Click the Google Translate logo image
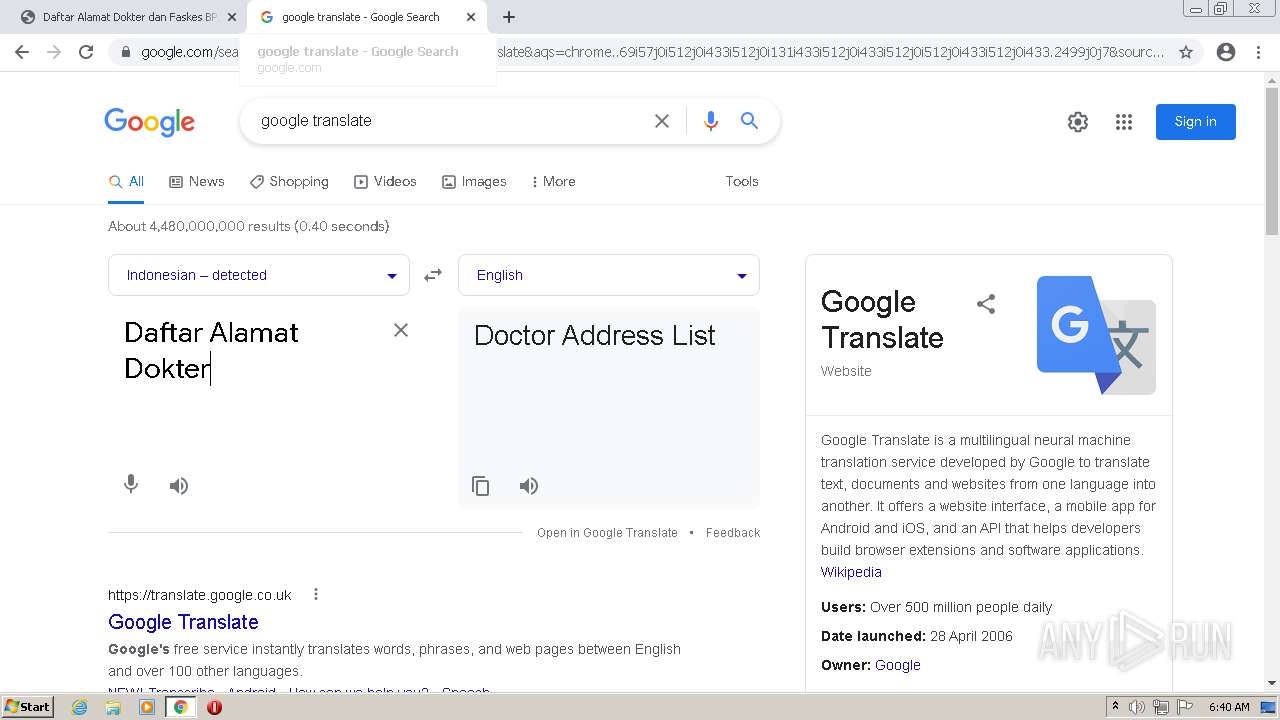 1096,335
